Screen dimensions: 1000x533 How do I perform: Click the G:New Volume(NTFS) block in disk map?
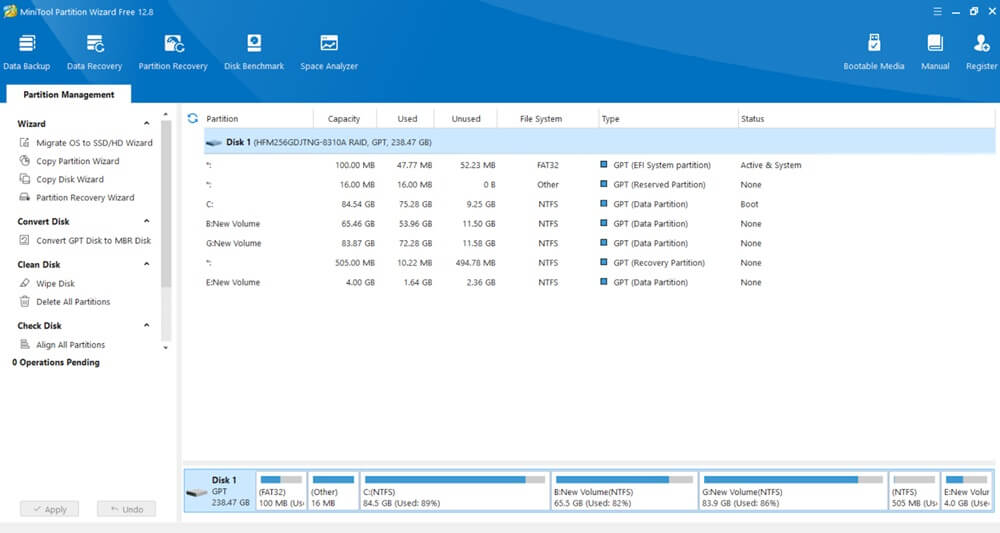(793, 490)
